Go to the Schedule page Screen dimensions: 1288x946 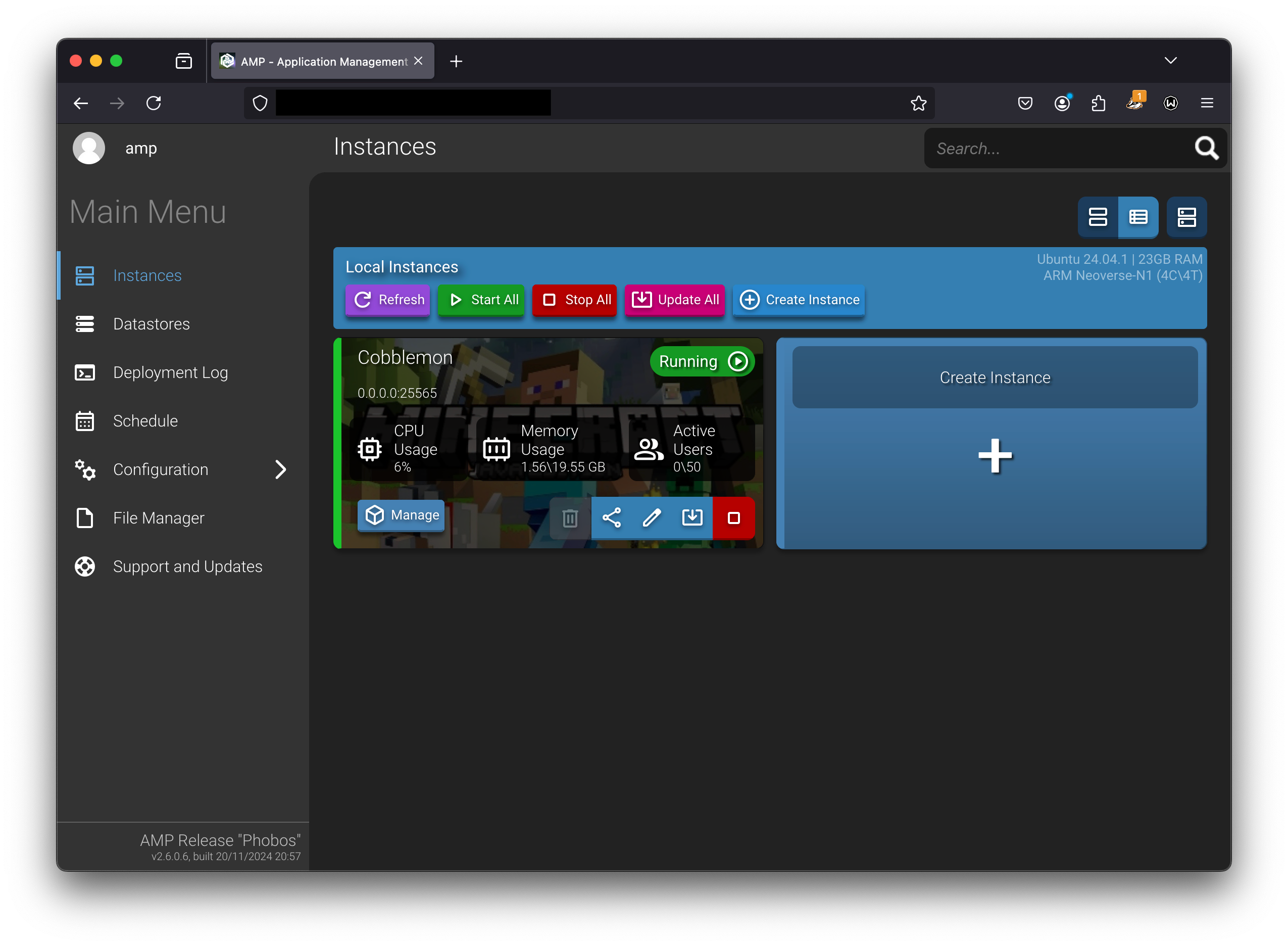click(183, 421)
